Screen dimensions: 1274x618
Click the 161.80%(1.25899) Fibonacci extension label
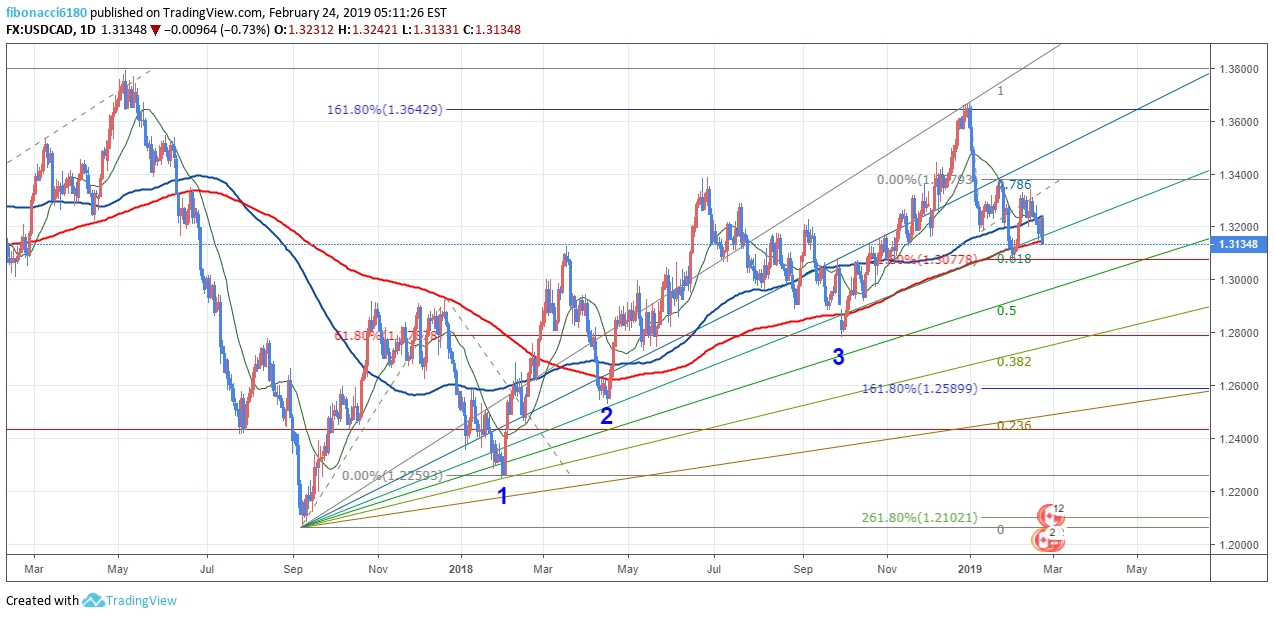click(919, 388)
